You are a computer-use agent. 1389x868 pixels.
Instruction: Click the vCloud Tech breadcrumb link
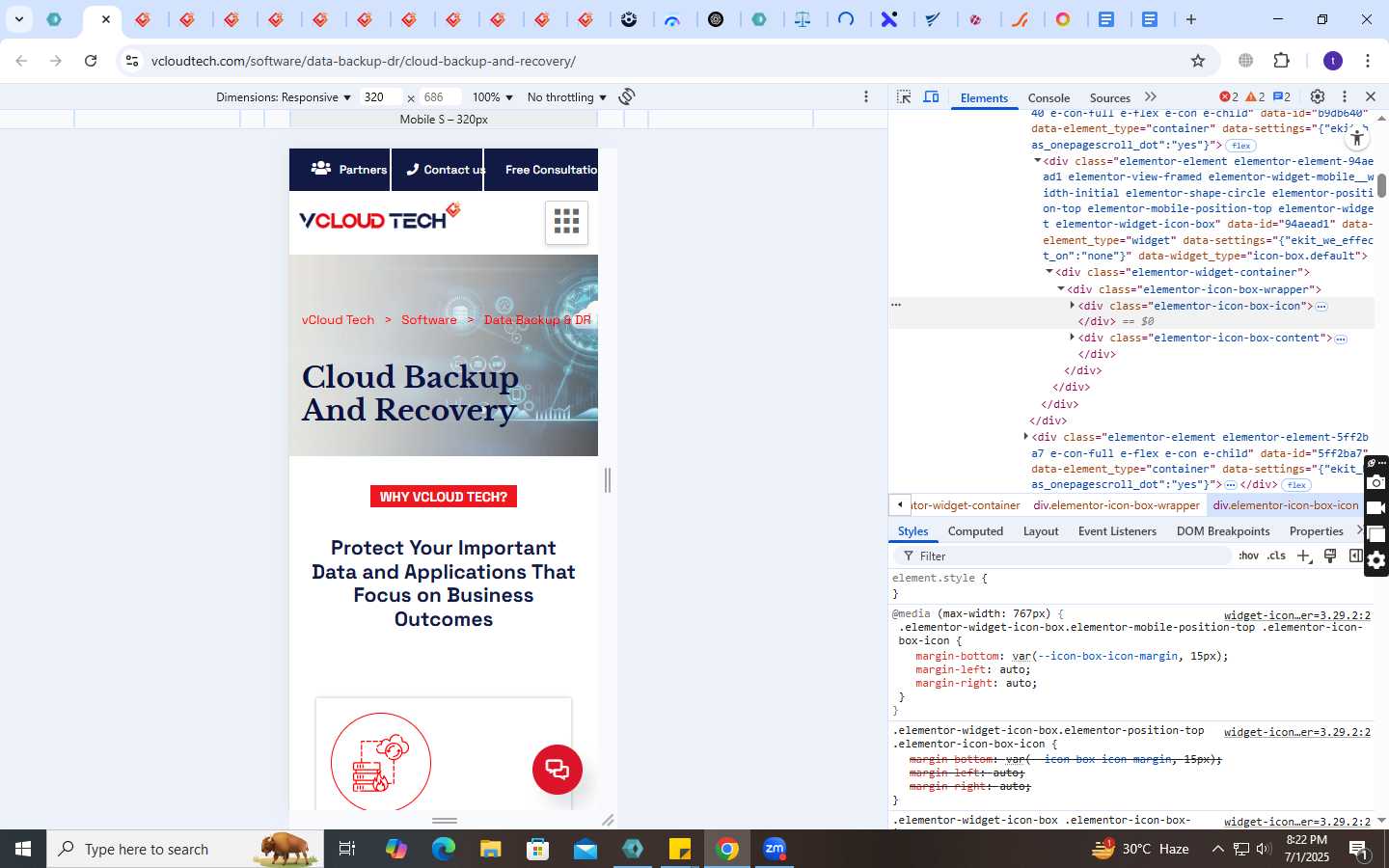[x=338, y=320]
